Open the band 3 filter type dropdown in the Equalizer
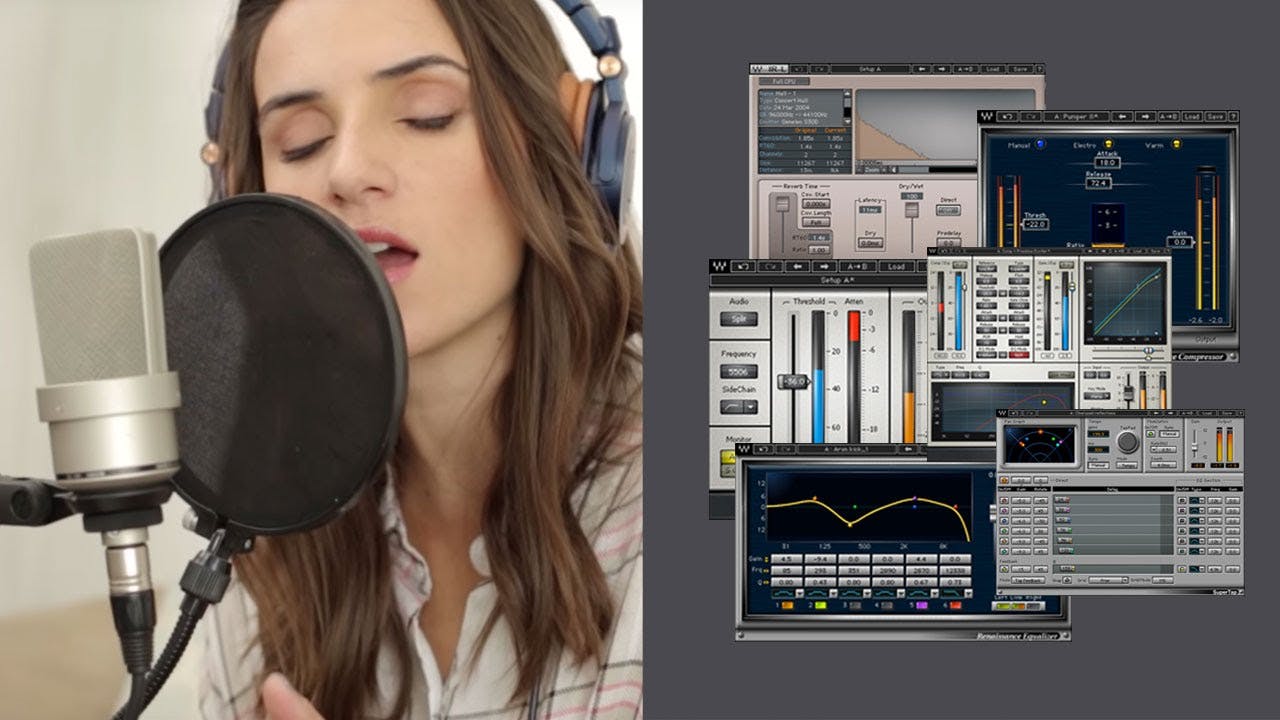The height and width of the screenshot is (720, 1280). click(867, 593)
